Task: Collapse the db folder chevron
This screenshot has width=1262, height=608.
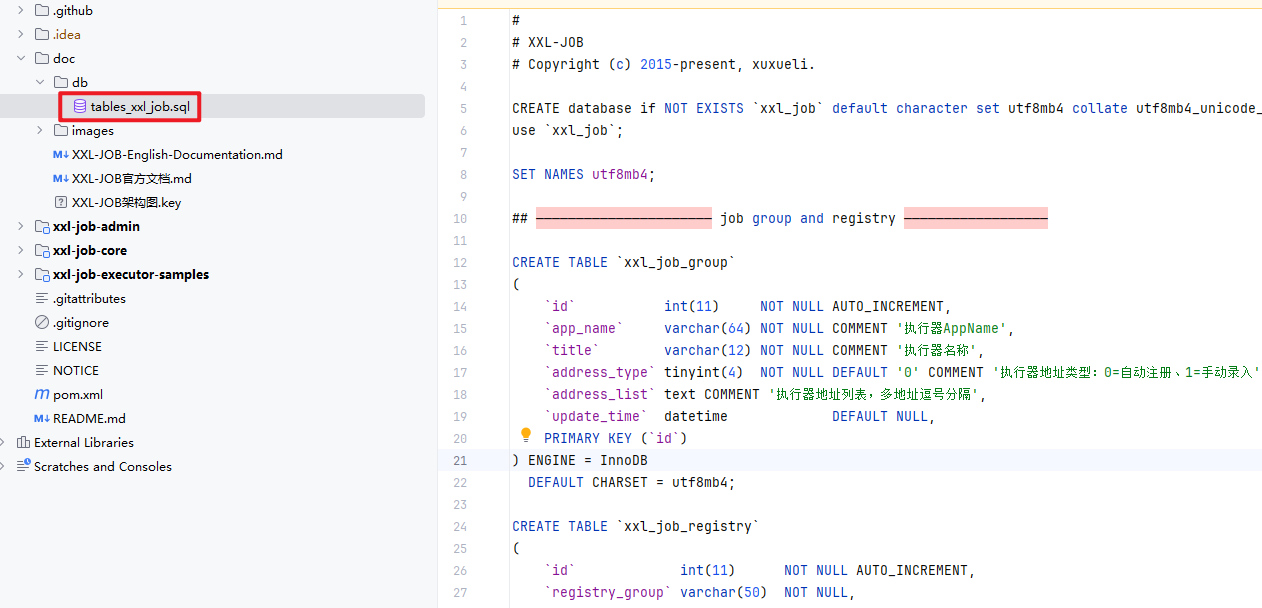Action: (40, 82)
